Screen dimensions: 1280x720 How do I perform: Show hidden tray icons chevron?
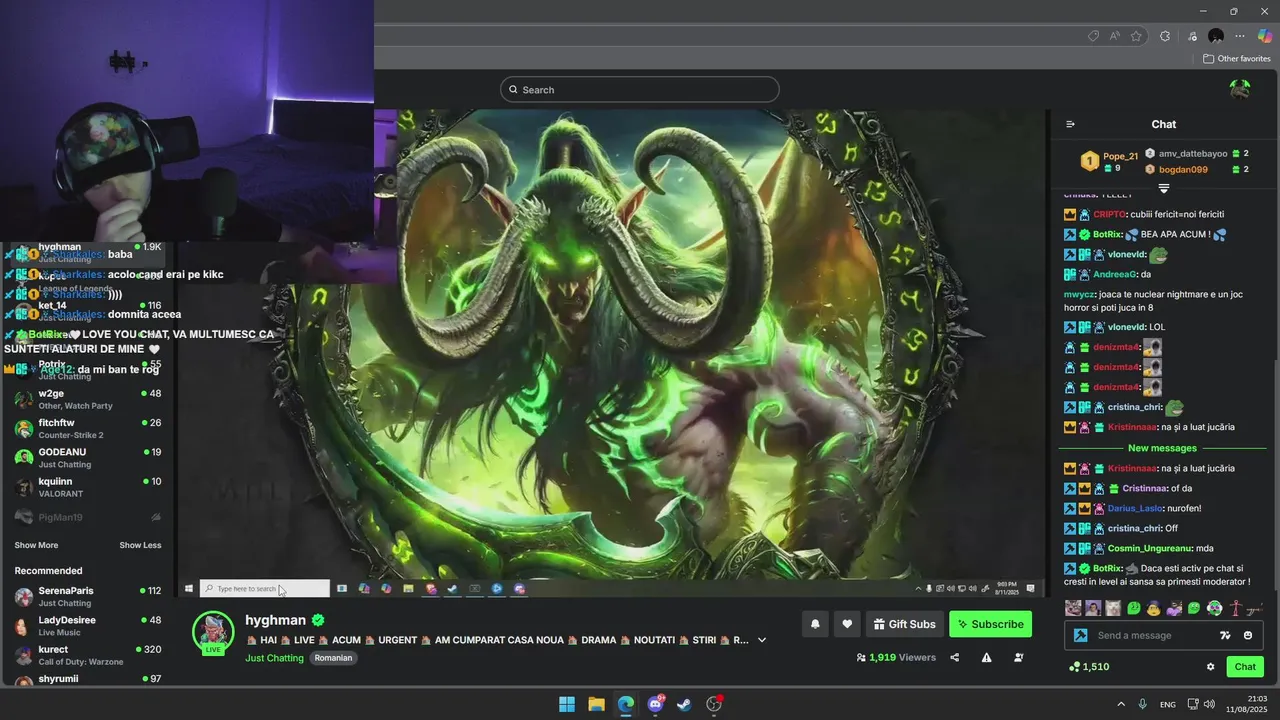1121,704
